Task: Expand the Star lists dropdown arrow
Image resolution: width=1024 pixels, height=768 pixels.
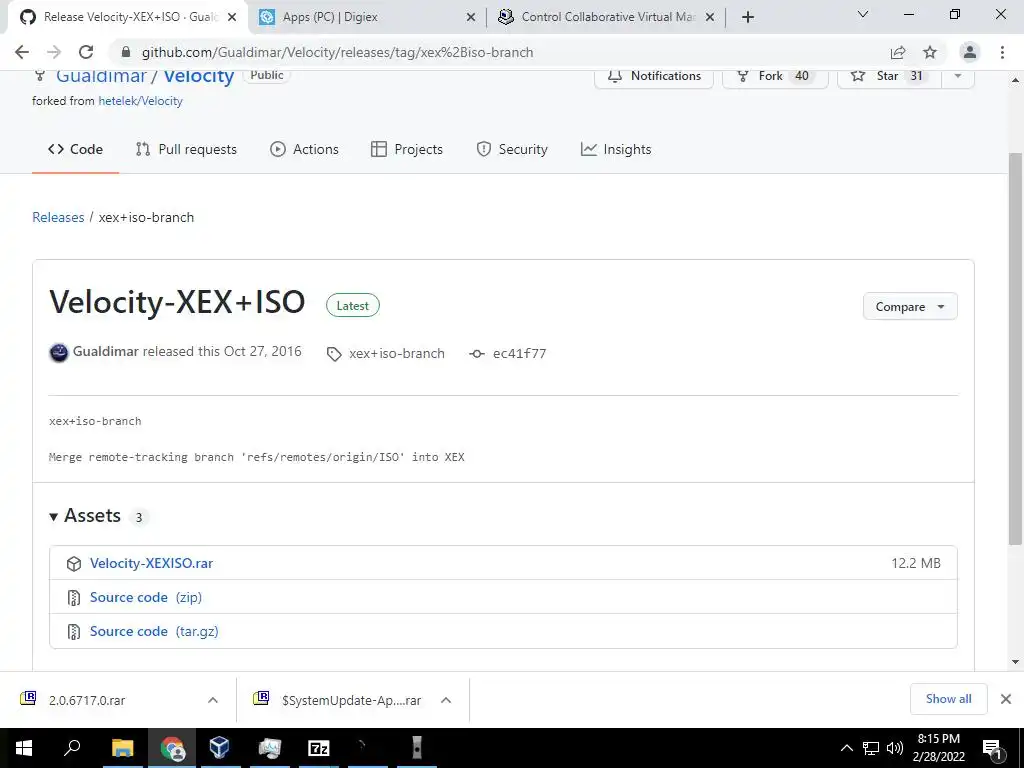Action: click(958, 76)
